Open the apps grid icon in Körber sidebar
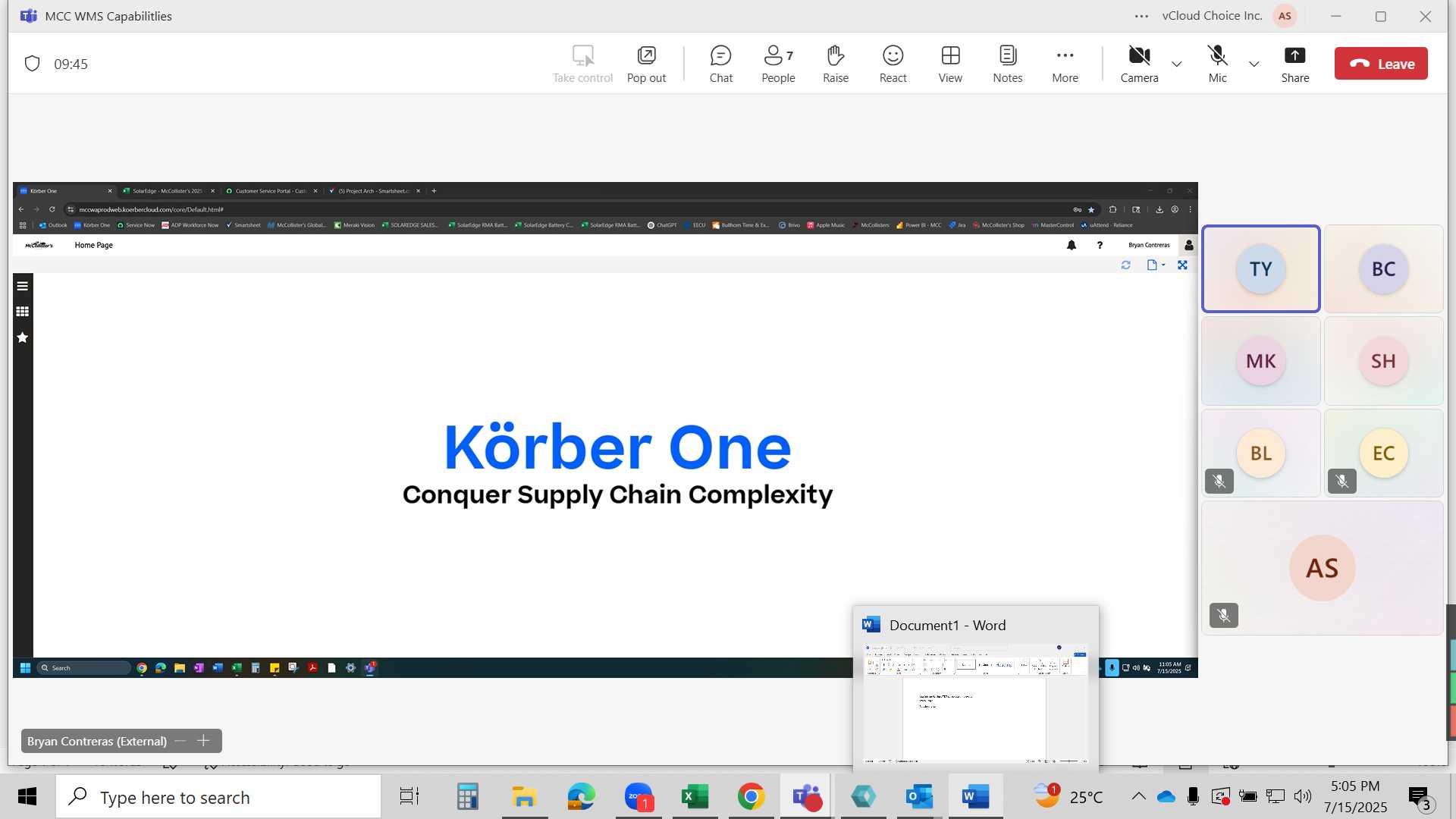The height and width of the screenshot is (819, 1456). pyautogui.click(x=23, y=312)
